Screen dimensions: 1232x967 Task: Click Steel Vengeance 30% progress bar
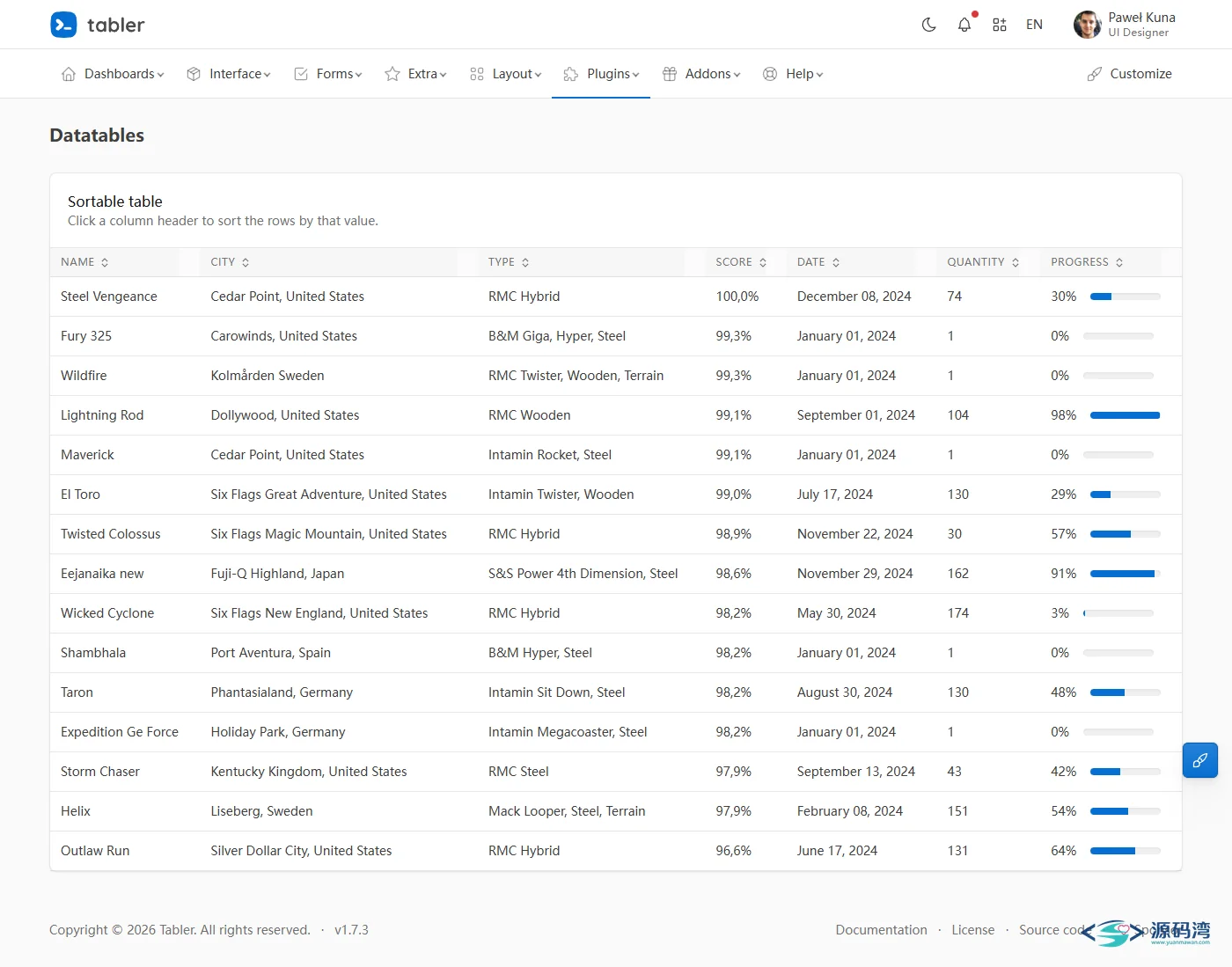click(x=1125, y=297)
